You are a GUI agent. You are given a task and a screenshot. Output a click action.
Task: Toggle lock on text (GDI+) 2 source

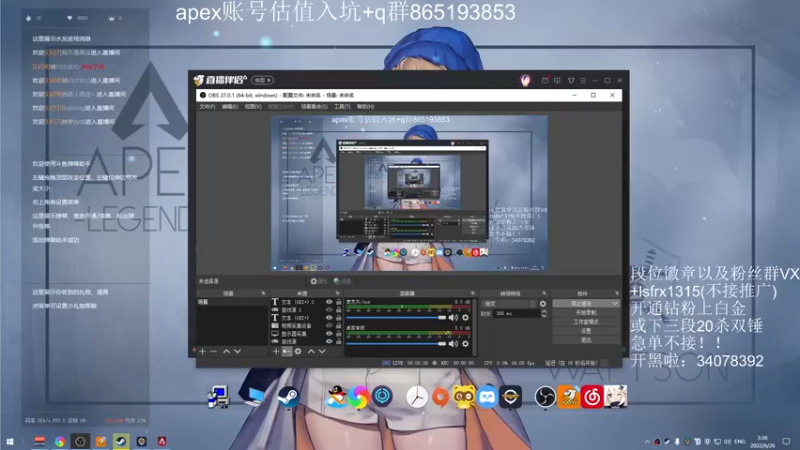point(338,302)
